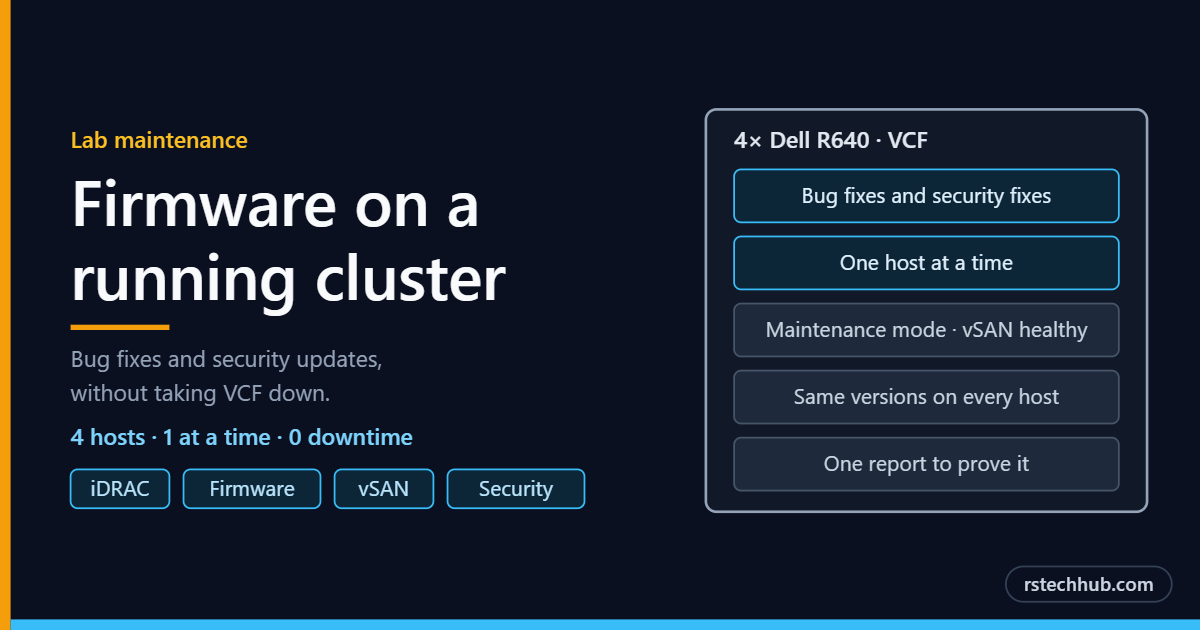Select the 'One host at a time' card
Viewport: 1200px width, 630px height.
[926, 263]
